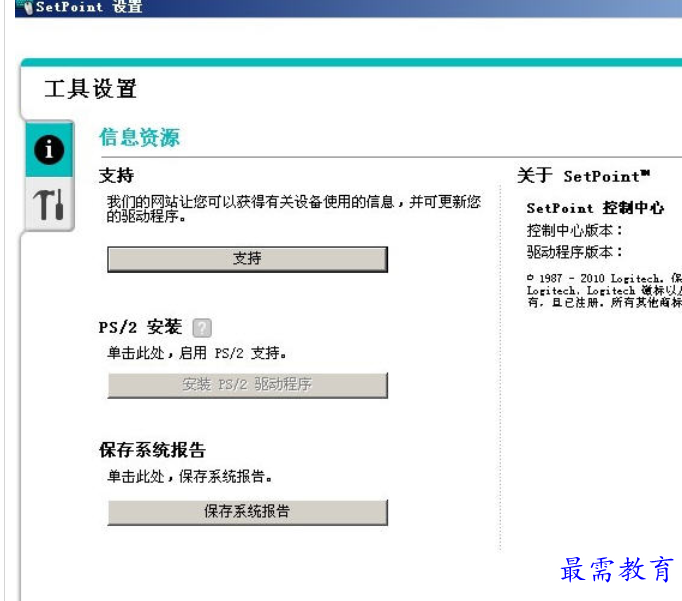This screenshot has width=682, height=601.
Task: Click the 单击此处，启用 PS/2 支持 text
Action: pos(197,353)
